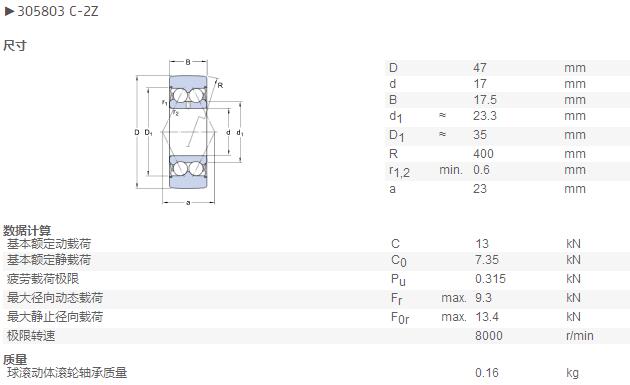Screen dimensions: 630x385
Task: Select the 质量 section heading
Action: (x=15, y=359)
